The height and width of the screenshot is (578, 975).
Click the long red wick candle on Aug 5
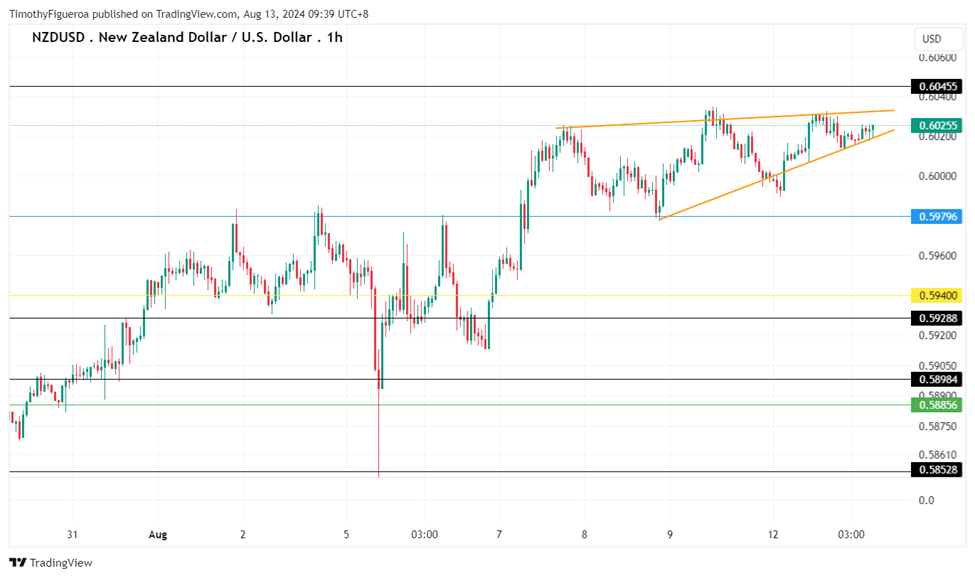[379, 430]
